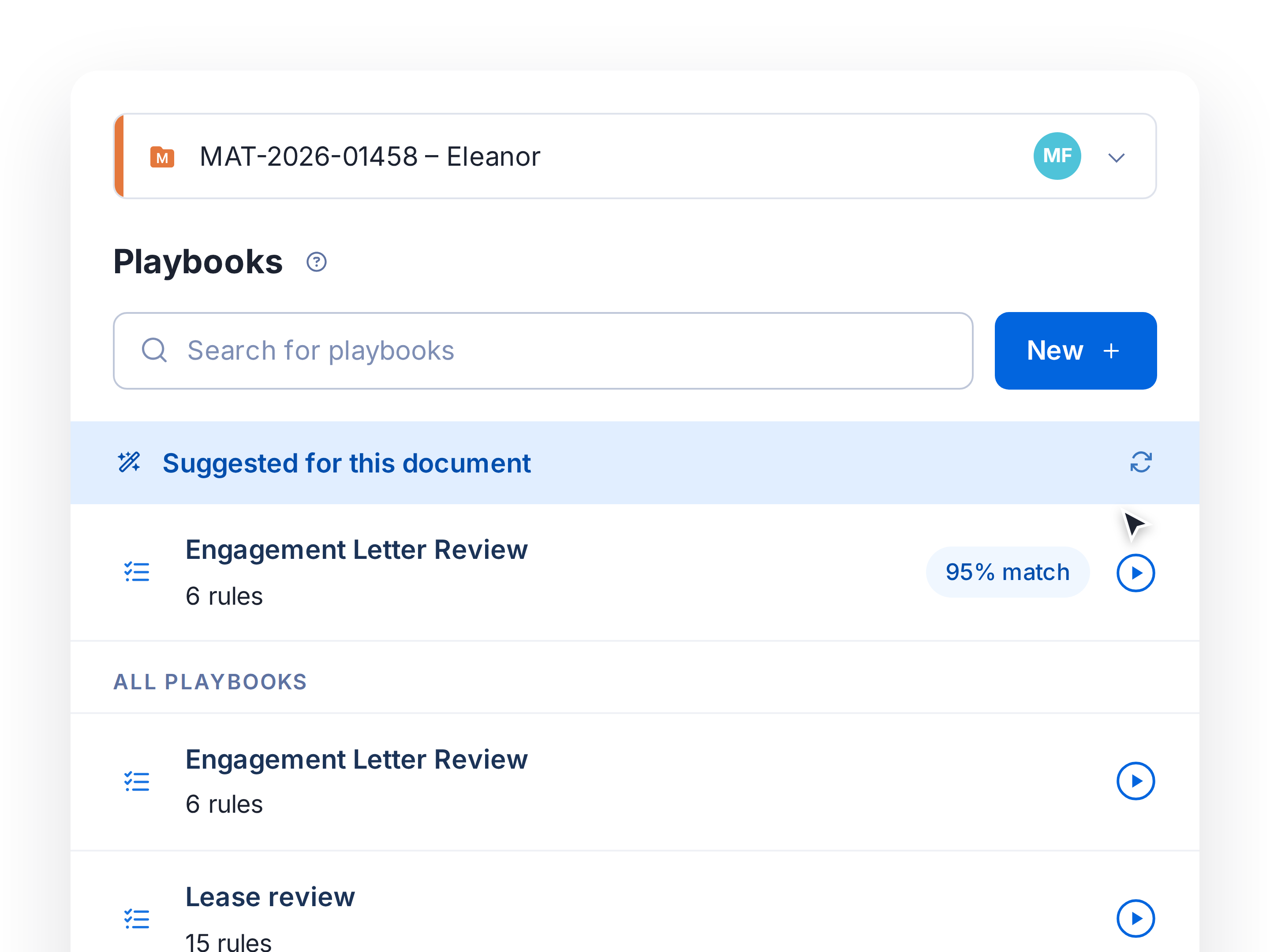1270x952 pixels.
Task: Click the orange matter folder icon
Action: click(162, 156)
